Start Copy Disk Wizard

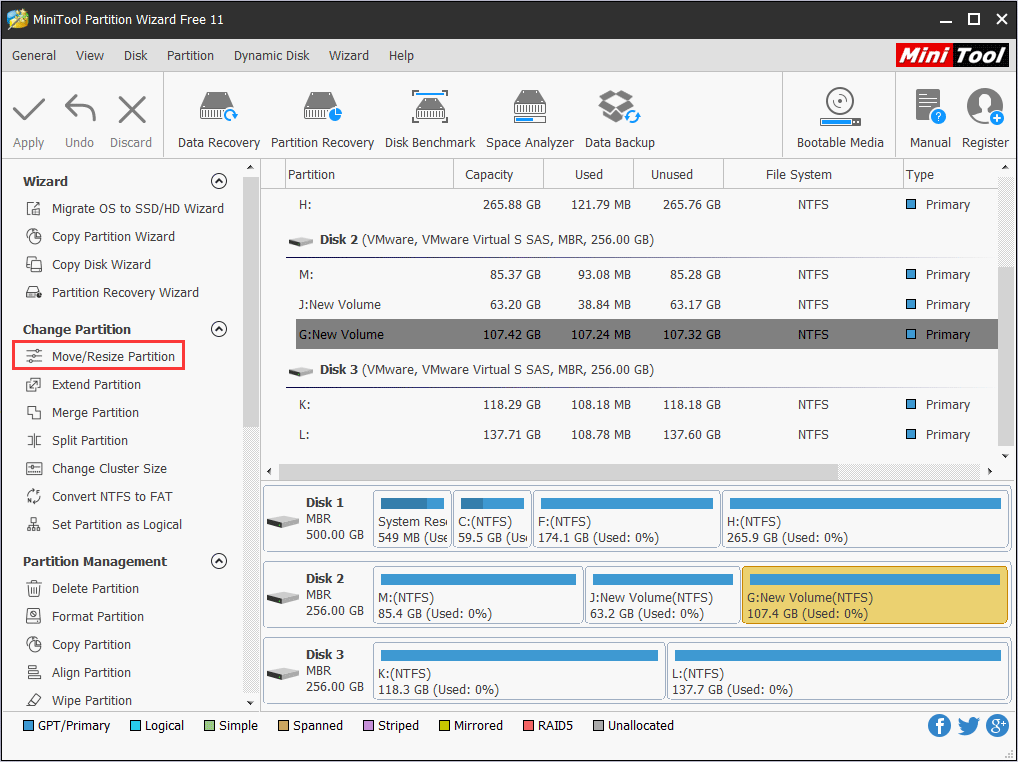click(x=88, y=264)
